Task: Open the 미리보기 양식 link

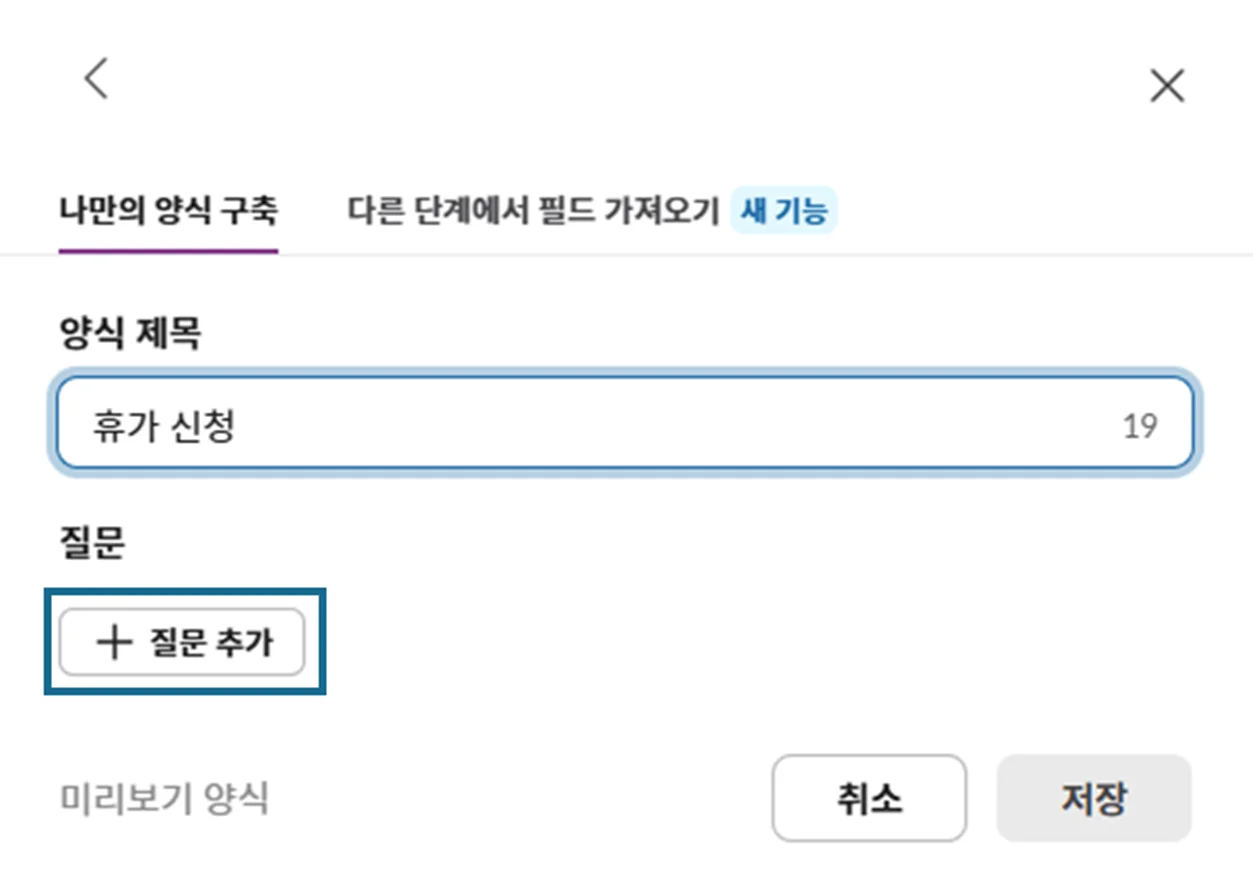Action: [x=165, y=799]
